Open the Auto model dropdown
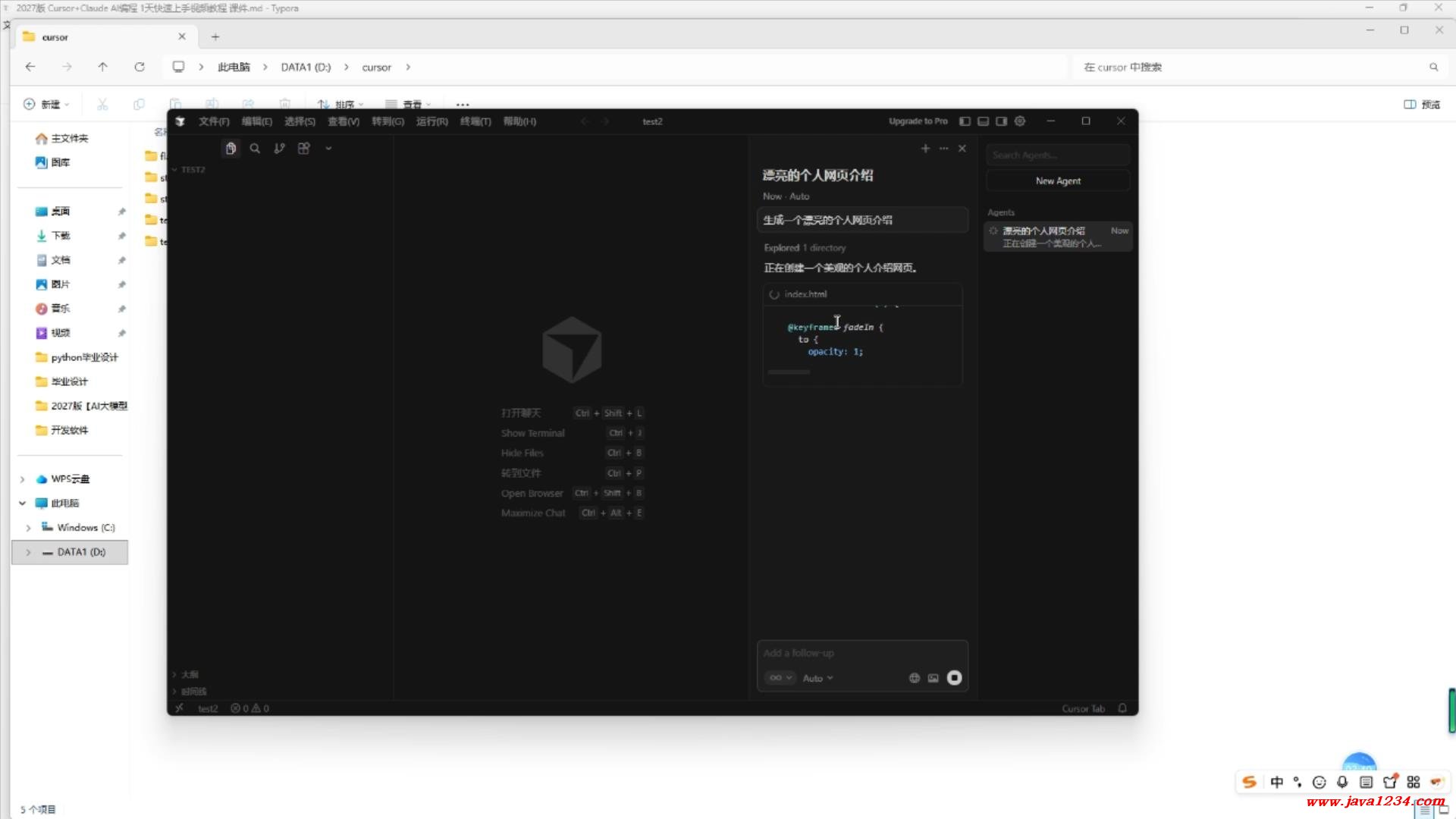 (817, 678)
